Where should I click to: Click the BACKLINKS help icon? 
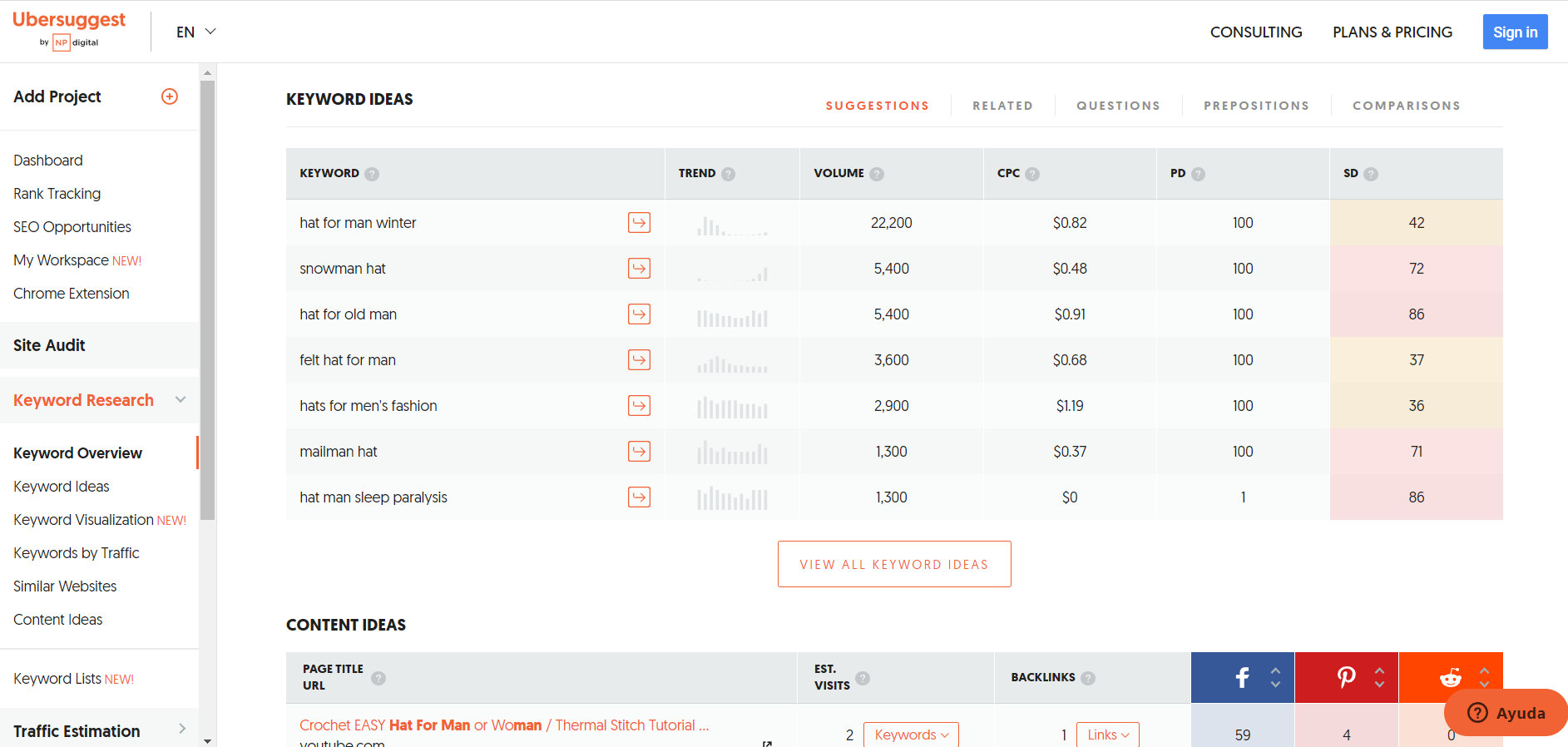[x=1088, y=678]
